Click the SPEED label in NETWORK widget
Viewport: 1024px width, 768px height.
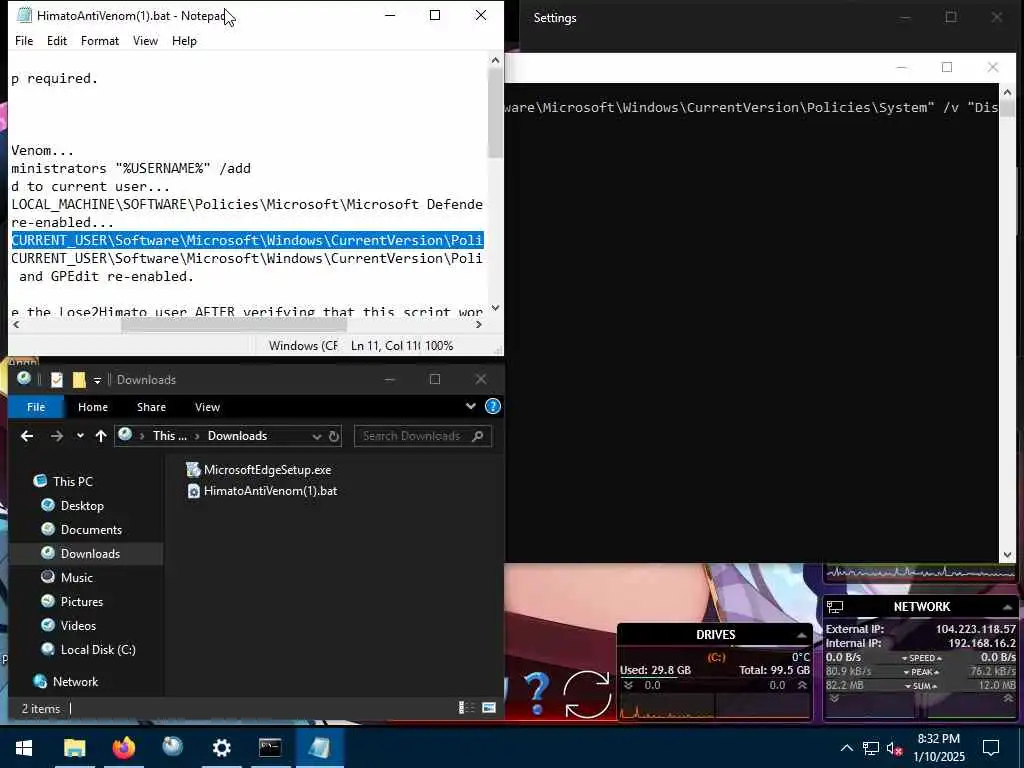921,658
